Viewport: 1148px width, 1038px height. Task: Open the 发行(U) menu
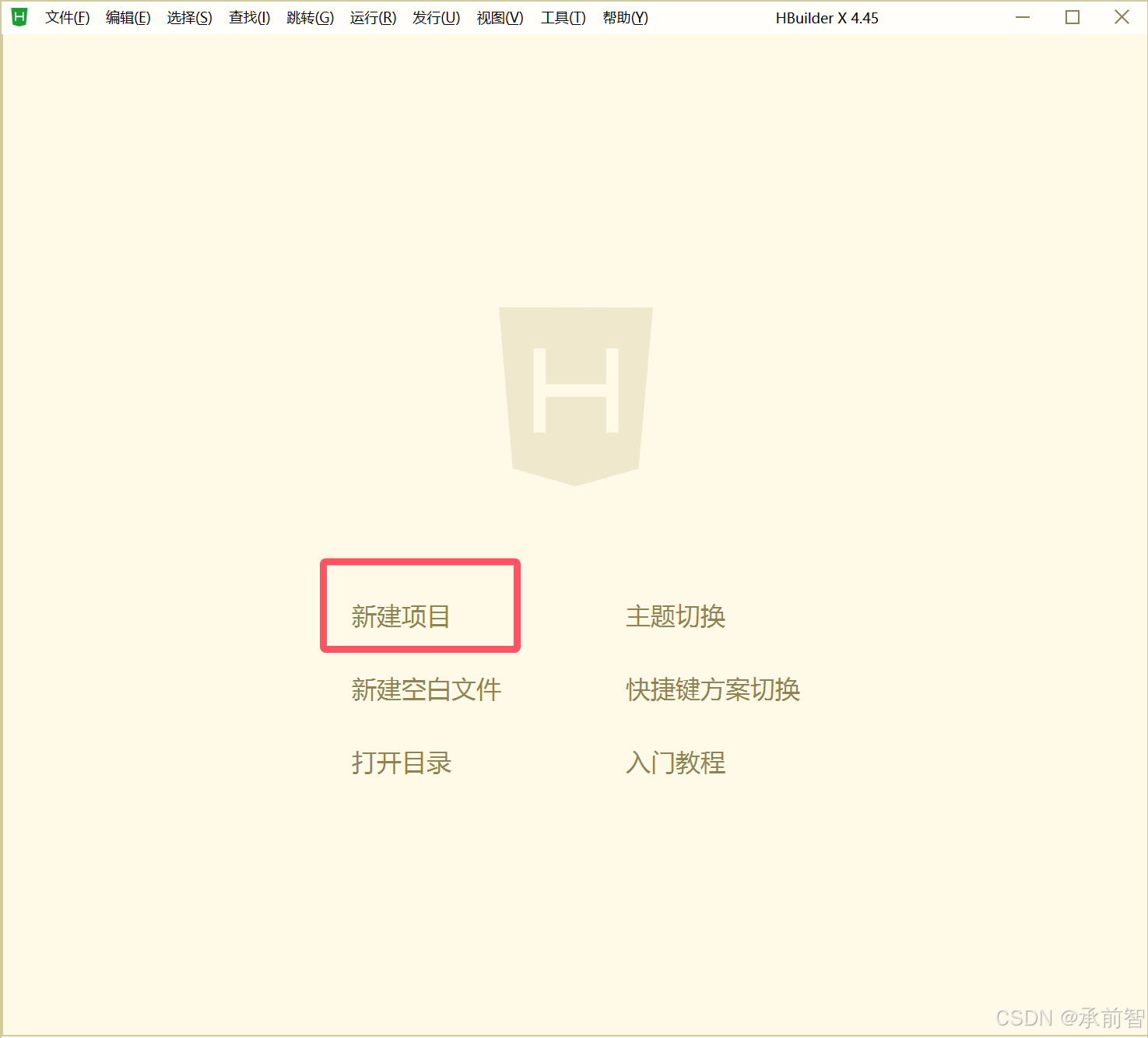coord(436,18)
